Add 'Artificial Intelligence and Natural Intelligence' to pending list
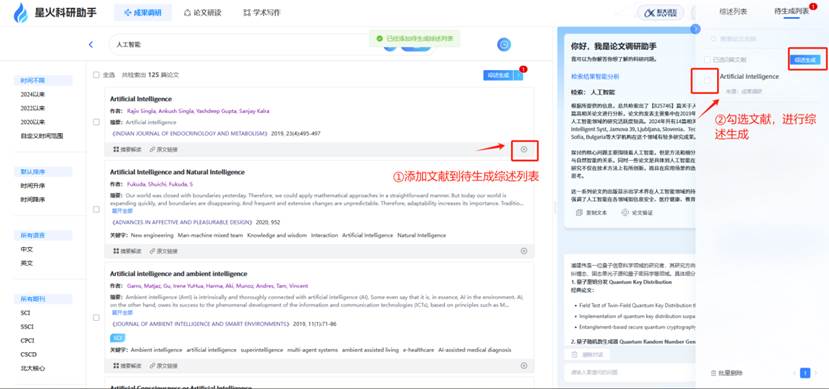This screenshot has width=829, height=389. coord(524,251)
